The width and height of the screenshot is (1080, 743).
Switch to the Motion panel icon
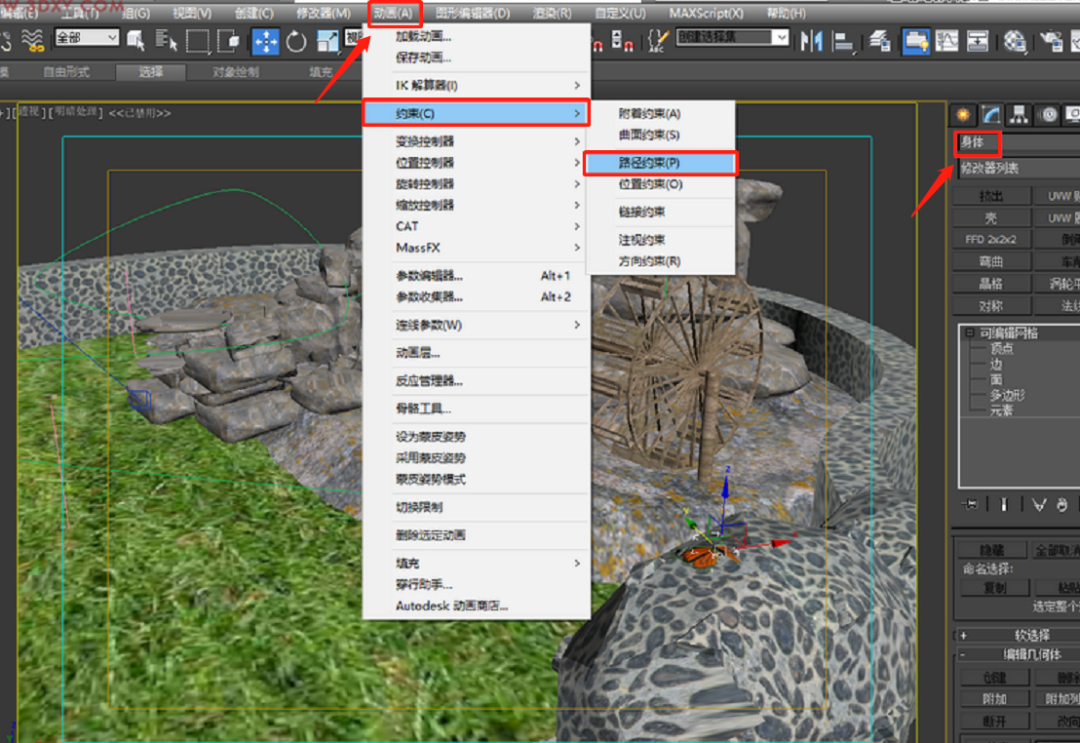click(x=1049, y=115)
